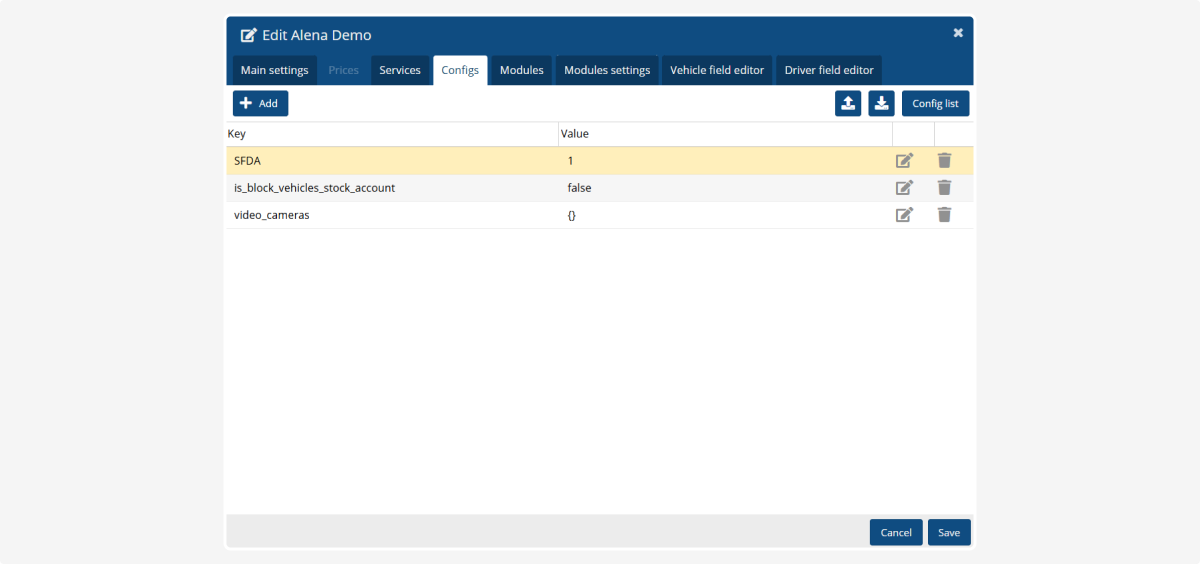Screen dimensions: 1200x564
Task: Open the Driver field editor tab
Action: (828, 70)
